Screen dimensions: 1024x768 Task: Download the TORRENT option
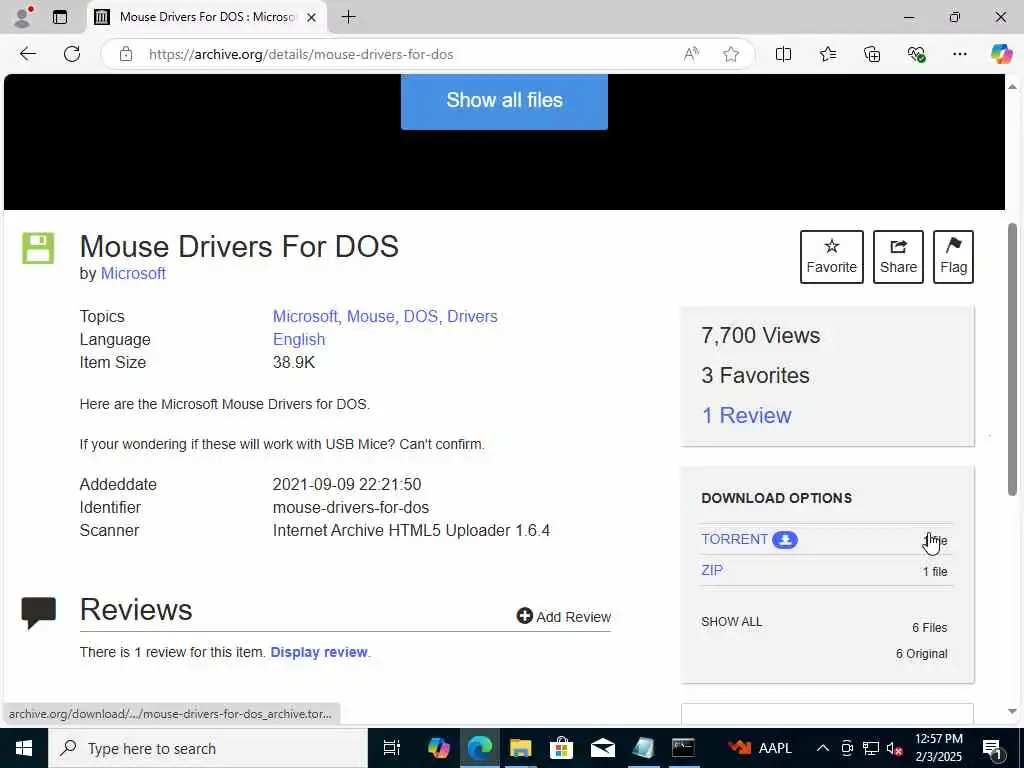[x=735, y=539]
